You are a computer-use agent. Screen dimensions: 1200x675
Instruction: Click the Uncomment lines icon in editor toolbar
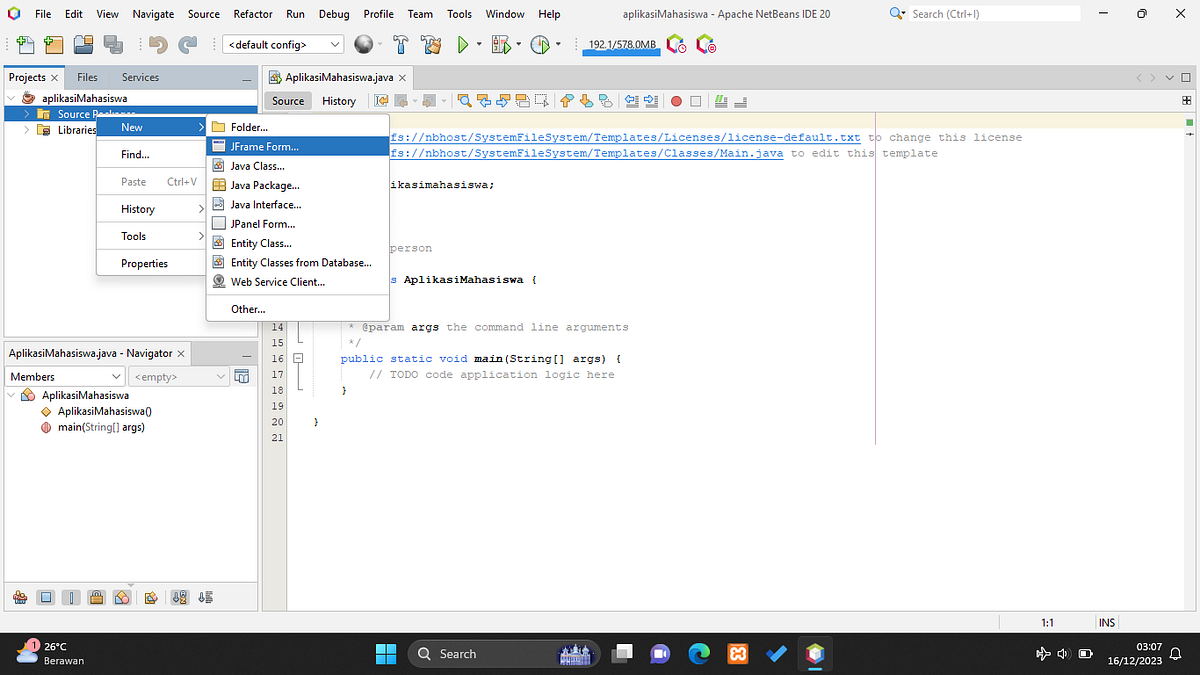tap(740, 101)
